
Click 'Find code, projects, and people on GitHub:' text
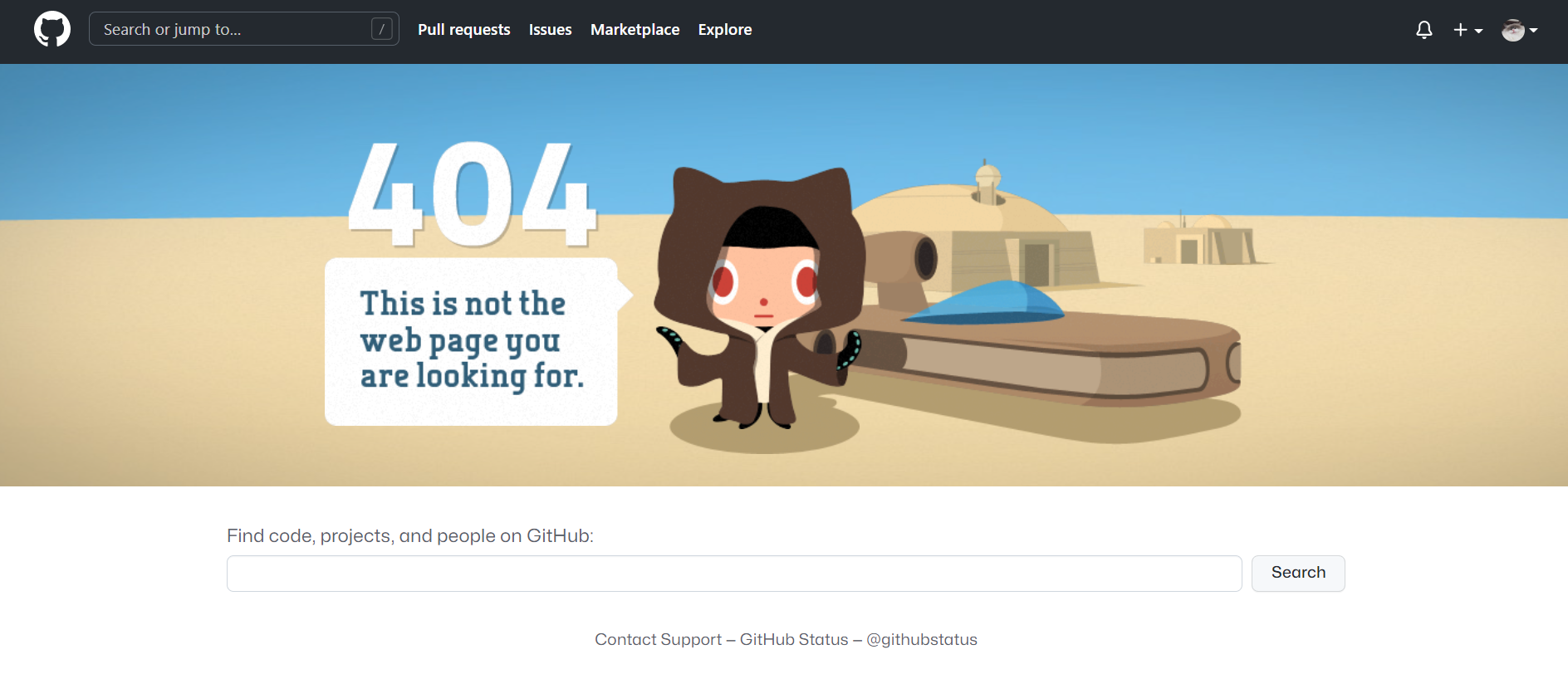[x=410, y=536]
